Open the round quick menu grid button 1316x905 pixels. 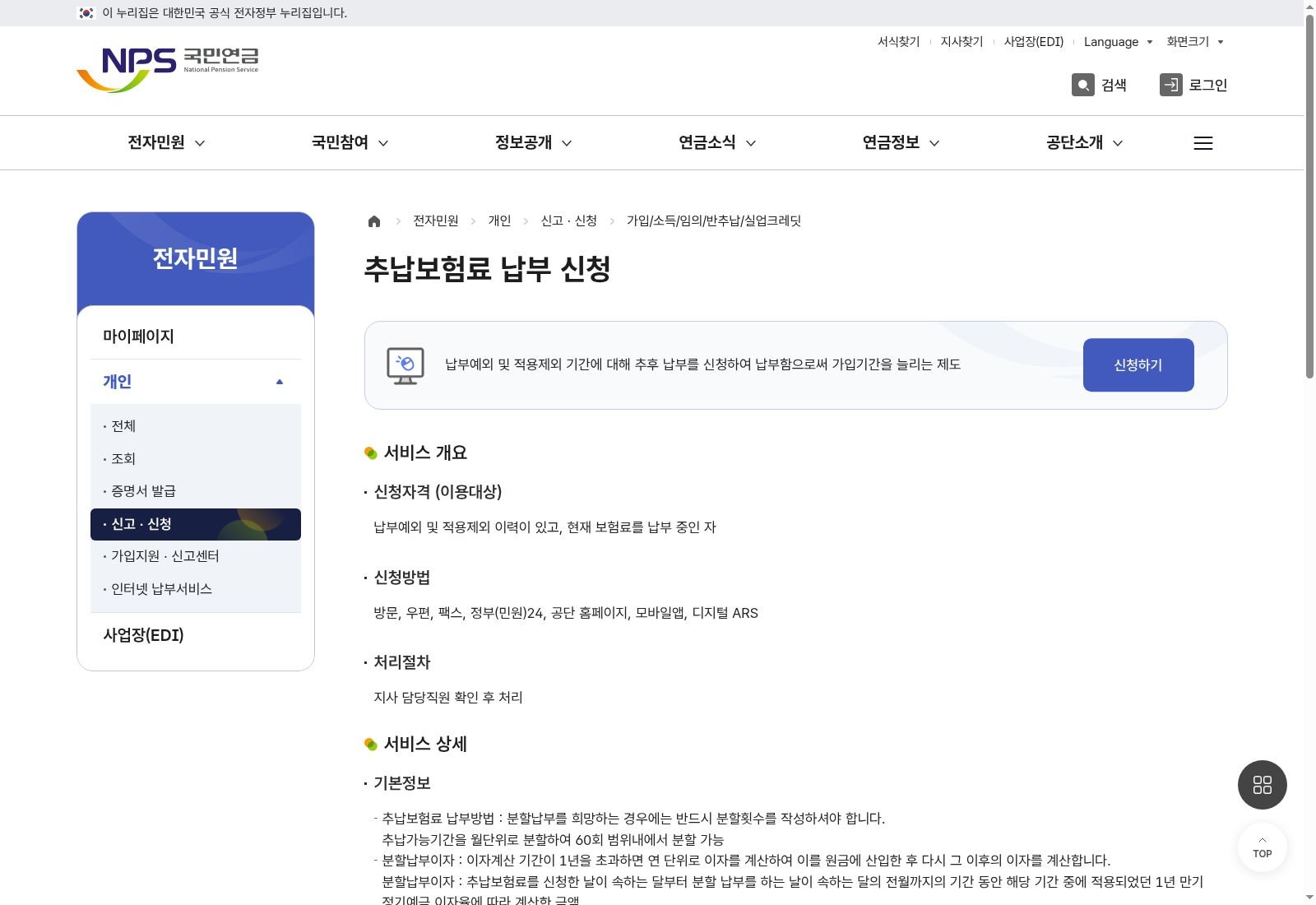point(1262,785)
